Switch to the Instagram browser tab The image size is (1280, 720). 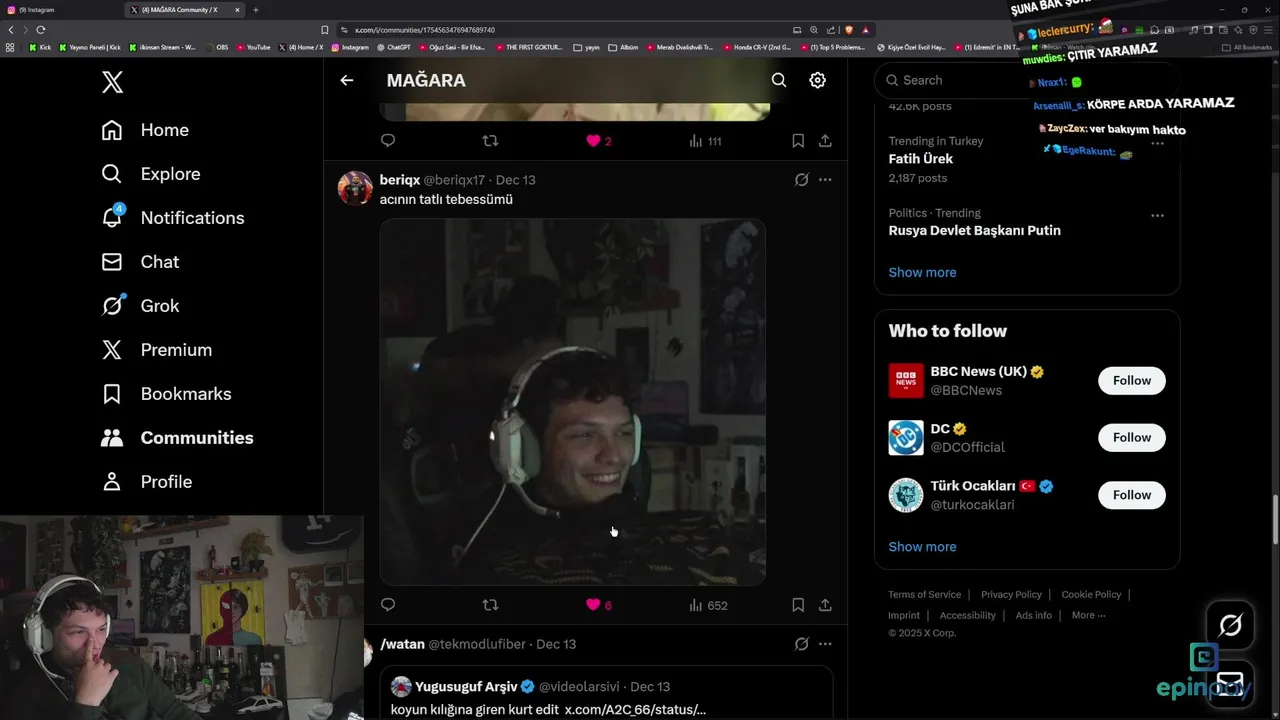click(60, 10)
